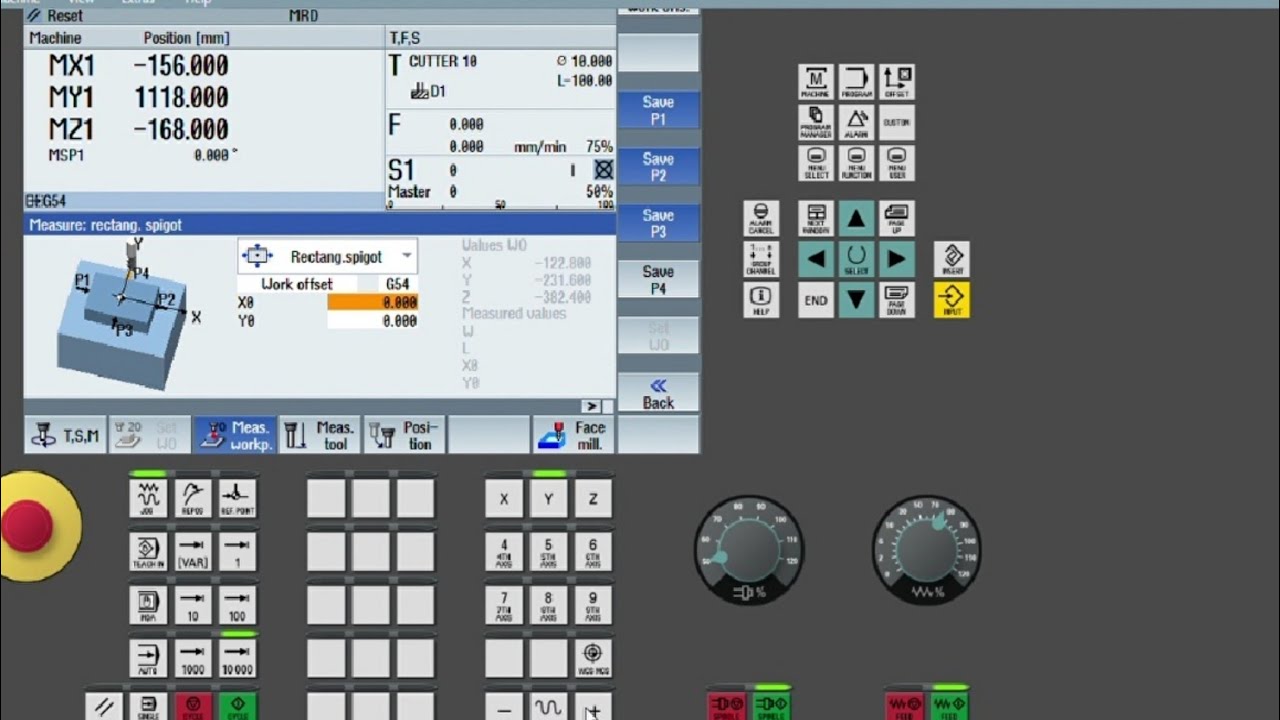Image resolution: width=1280 pixels, height=720 pixels.
Task: Select the 7th axis key
Action: [x=504, y=605]
